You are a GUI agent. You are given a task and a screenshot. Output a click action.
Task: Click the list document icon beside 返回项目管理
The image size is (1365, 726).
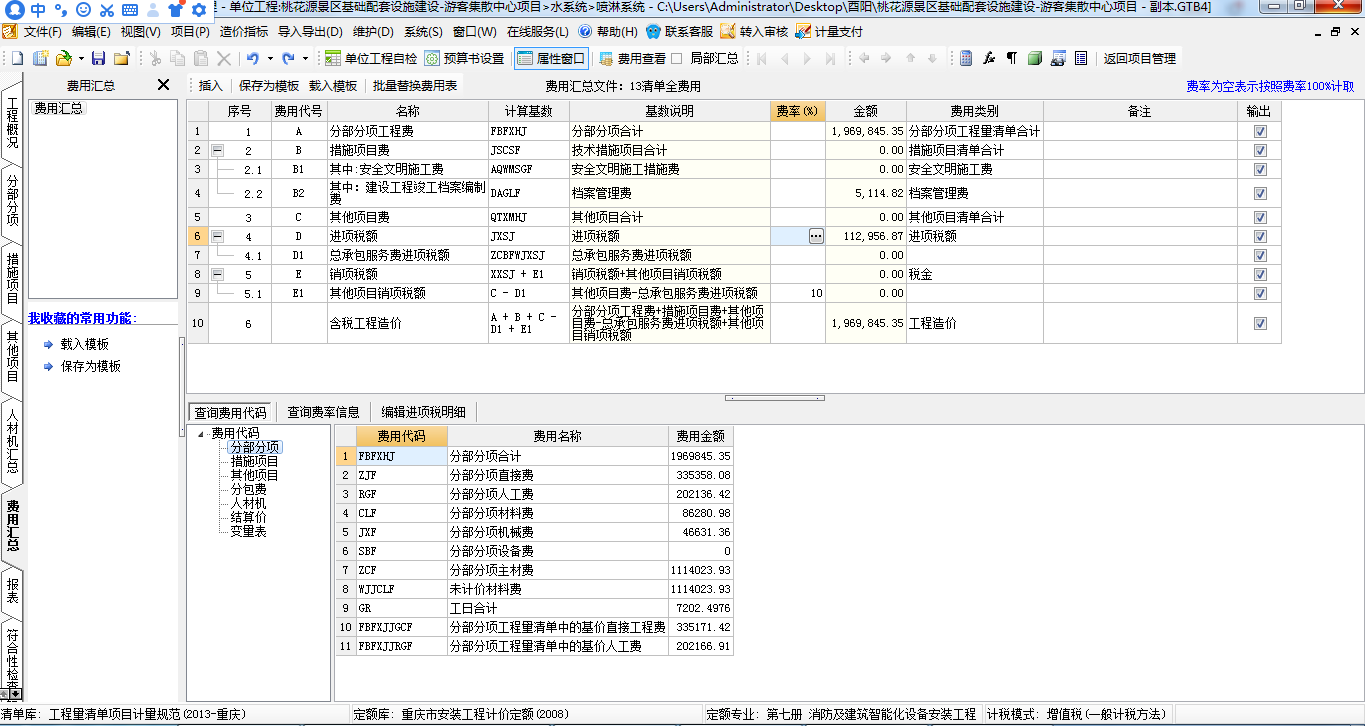click(1081, 58)
